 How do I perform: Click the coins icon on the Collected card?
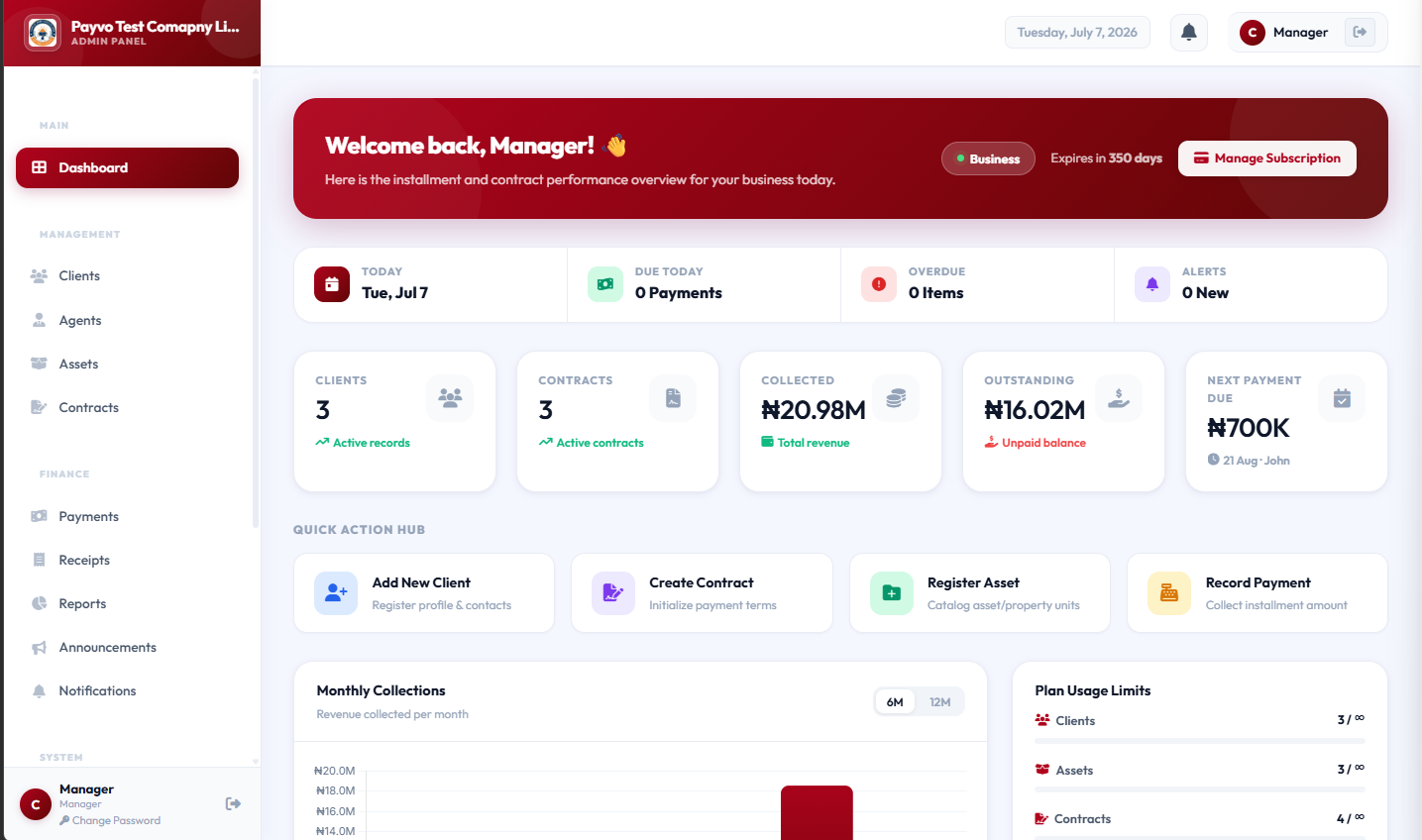pyautogui.click(x=896, y=398)
